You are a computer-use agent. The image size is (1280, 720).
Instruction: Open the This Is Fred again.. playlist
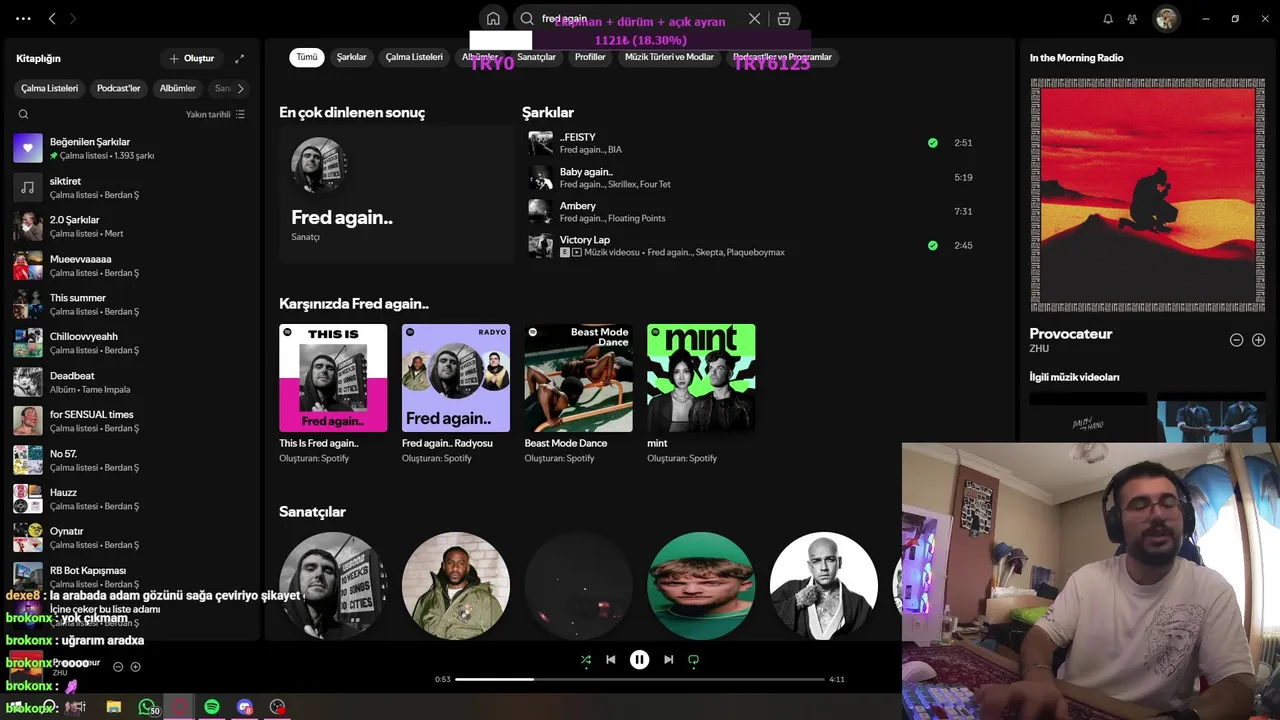pos(333,393)
